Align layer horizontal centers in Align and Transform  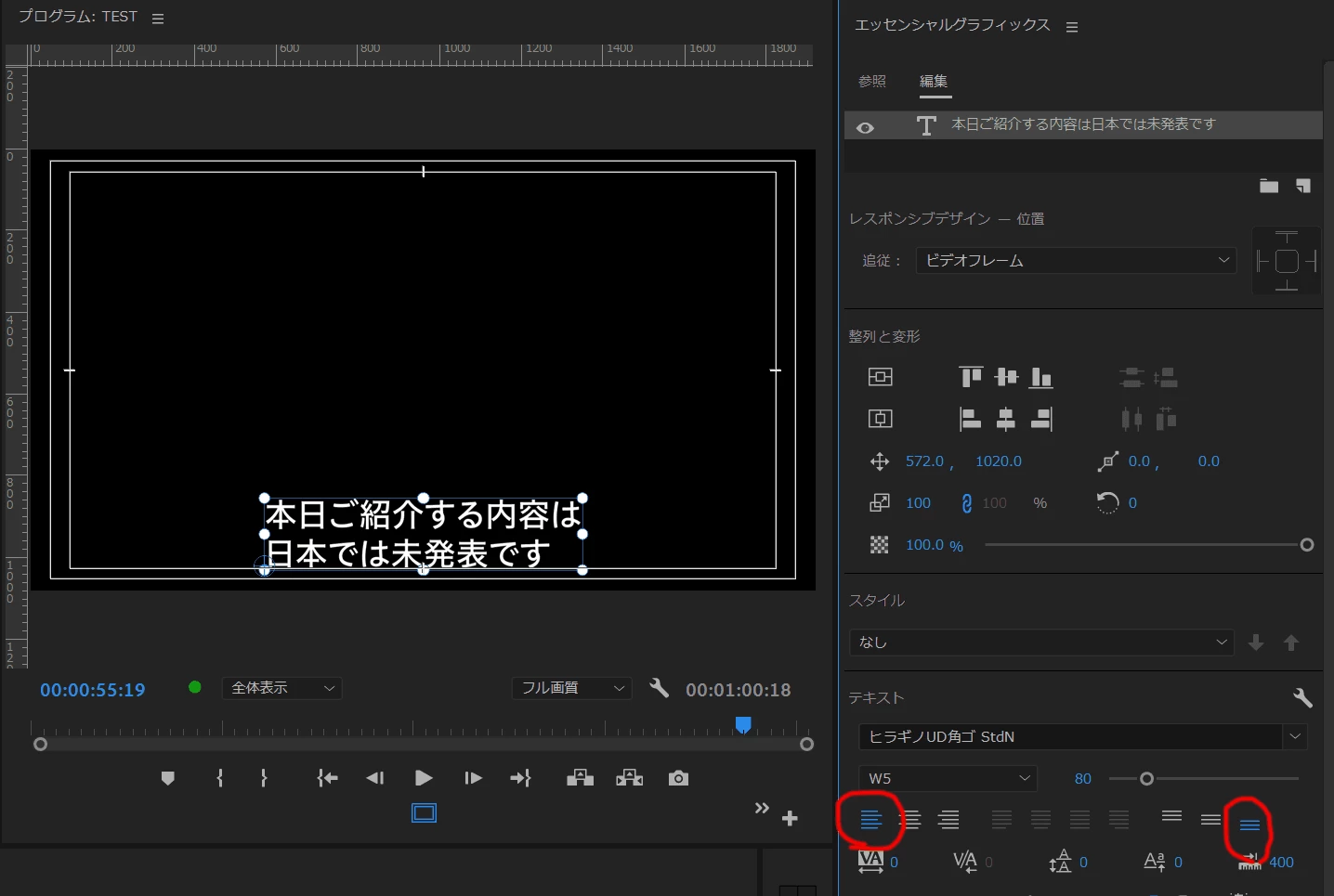point(1006,420)
